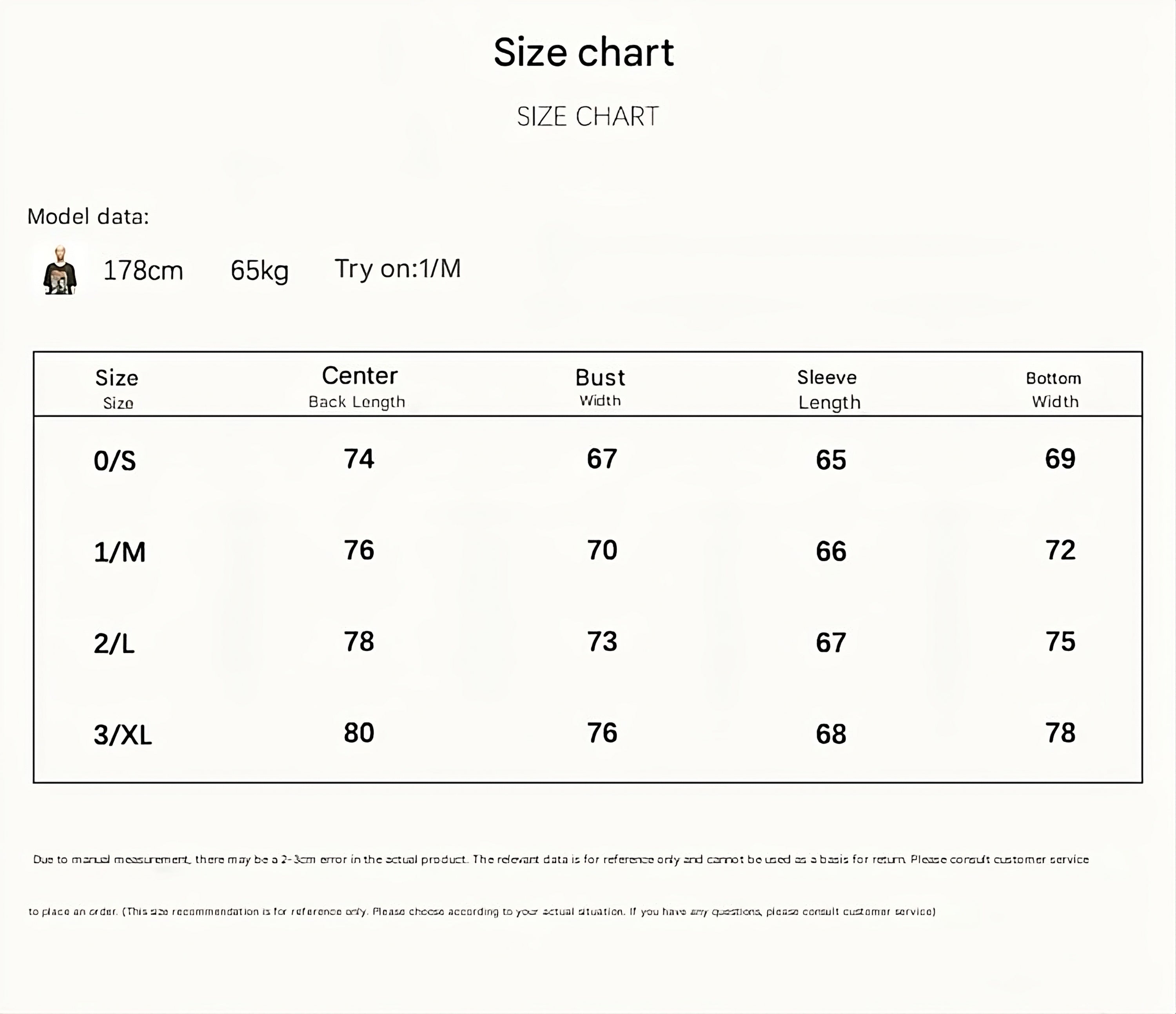Click the 0/S size row label

(x=114, y=460)
